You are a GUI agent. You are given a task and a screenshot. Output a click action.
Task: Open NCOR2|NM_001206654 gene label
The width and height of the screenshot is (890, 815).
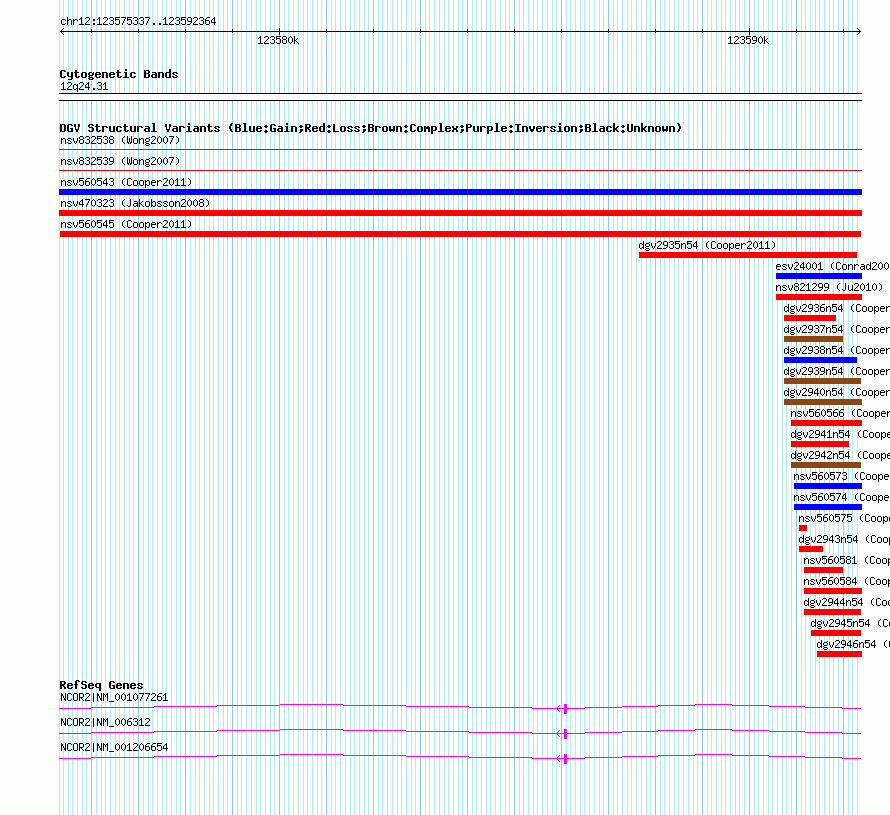pos(114,747)
